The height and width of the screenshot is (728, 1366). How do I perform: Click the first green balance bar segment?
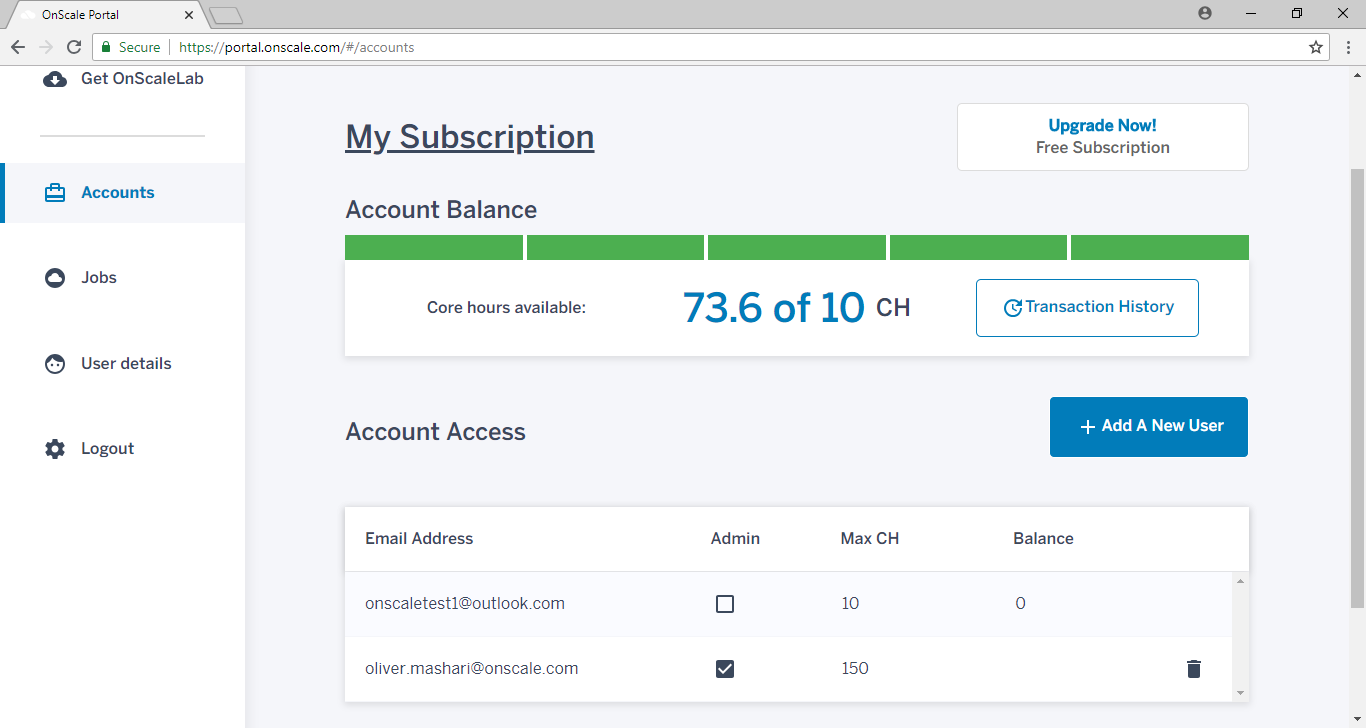(434, 247)
